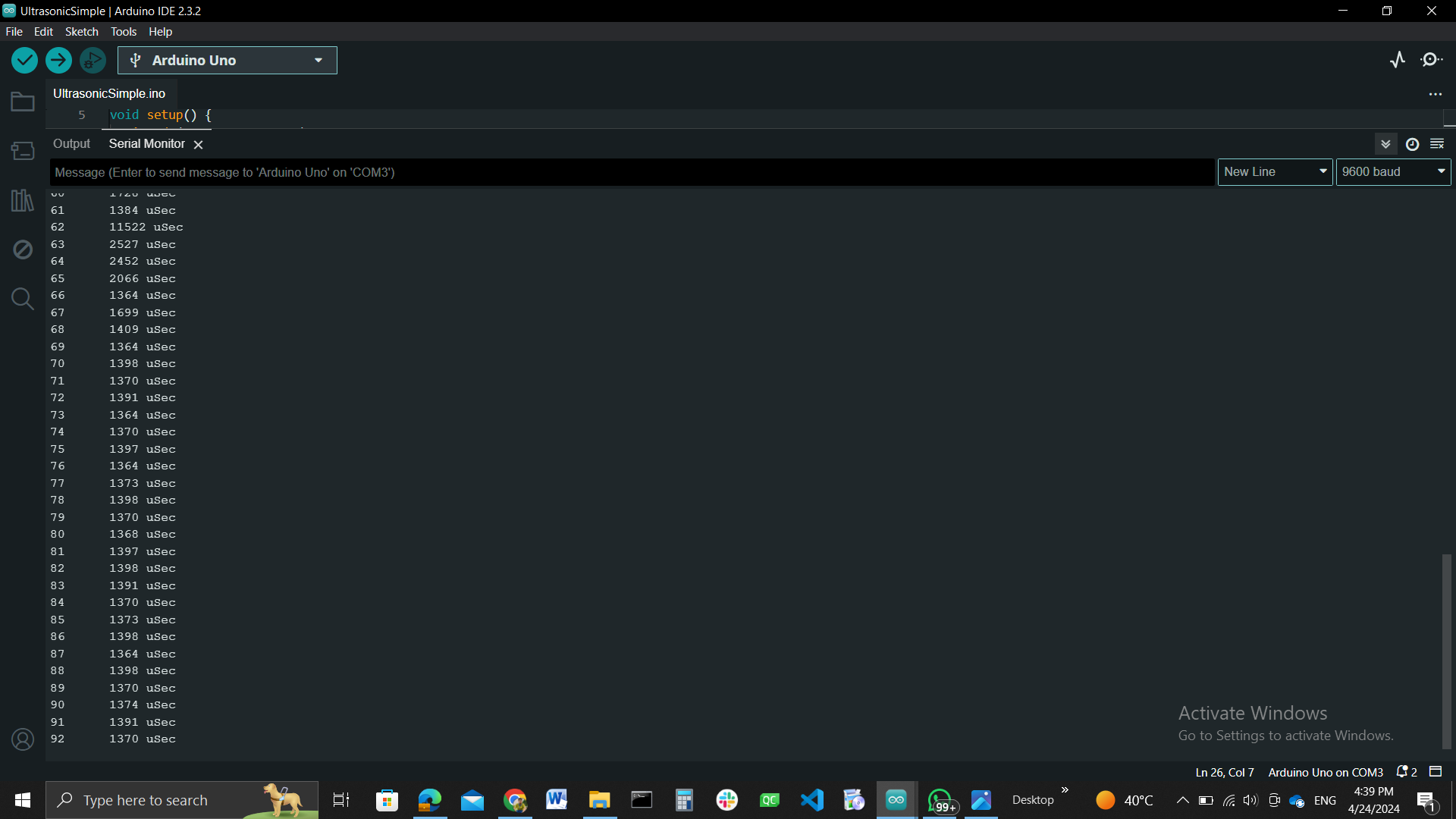This screenshot has width=1456, height=819.
Task: Open the New Line ending dropdown
Action: [x=1275, y=172]
